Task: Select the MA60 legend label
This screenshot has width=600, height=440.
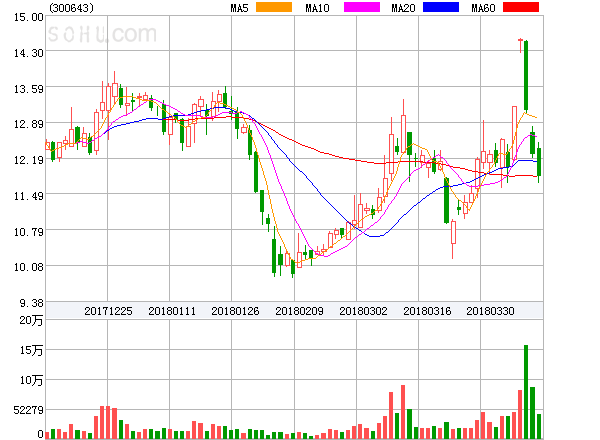Action: tap(483, 8)
